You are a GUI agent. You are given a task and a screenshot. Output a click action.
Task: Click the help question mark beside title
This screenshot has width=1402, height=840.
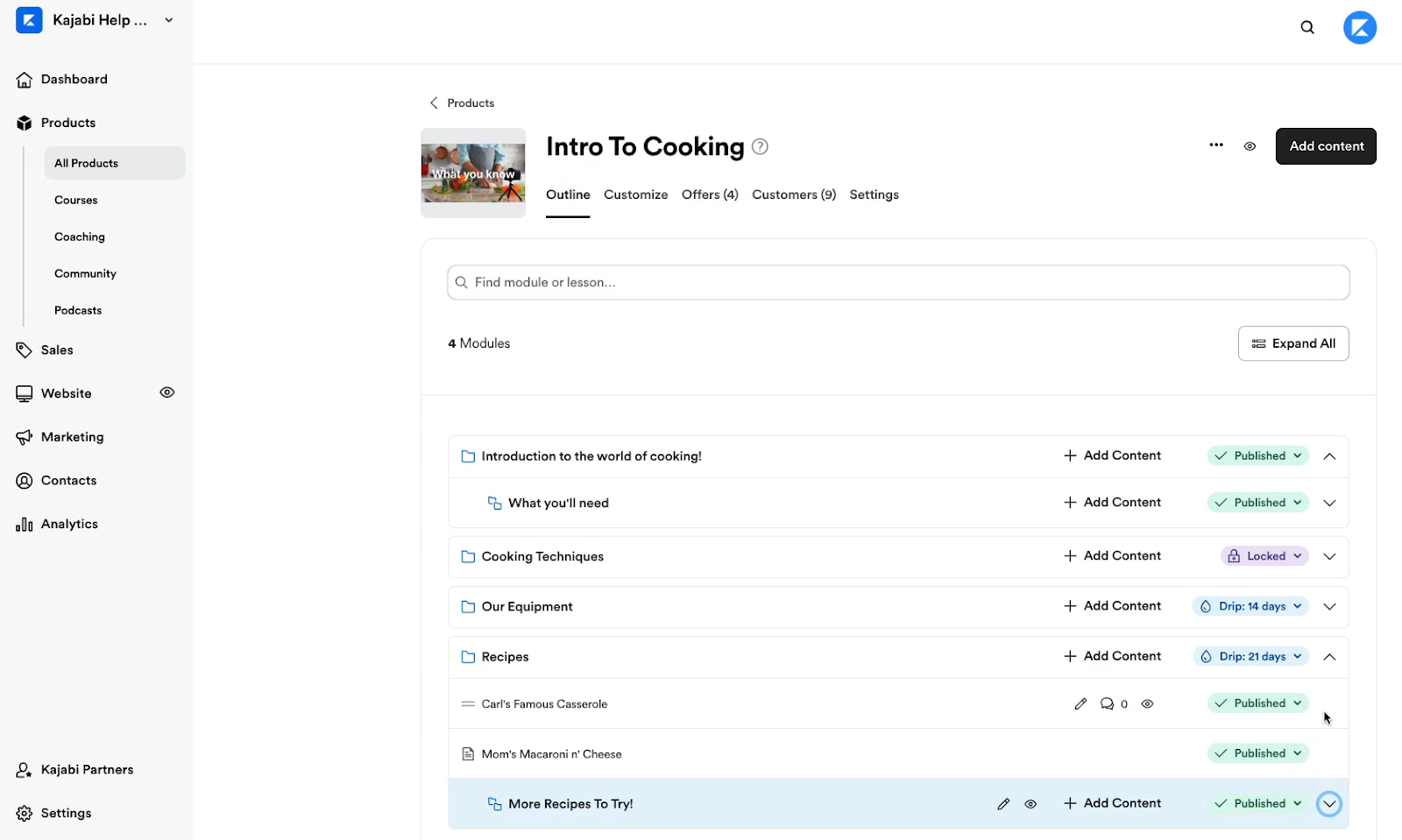pos(761,147)
